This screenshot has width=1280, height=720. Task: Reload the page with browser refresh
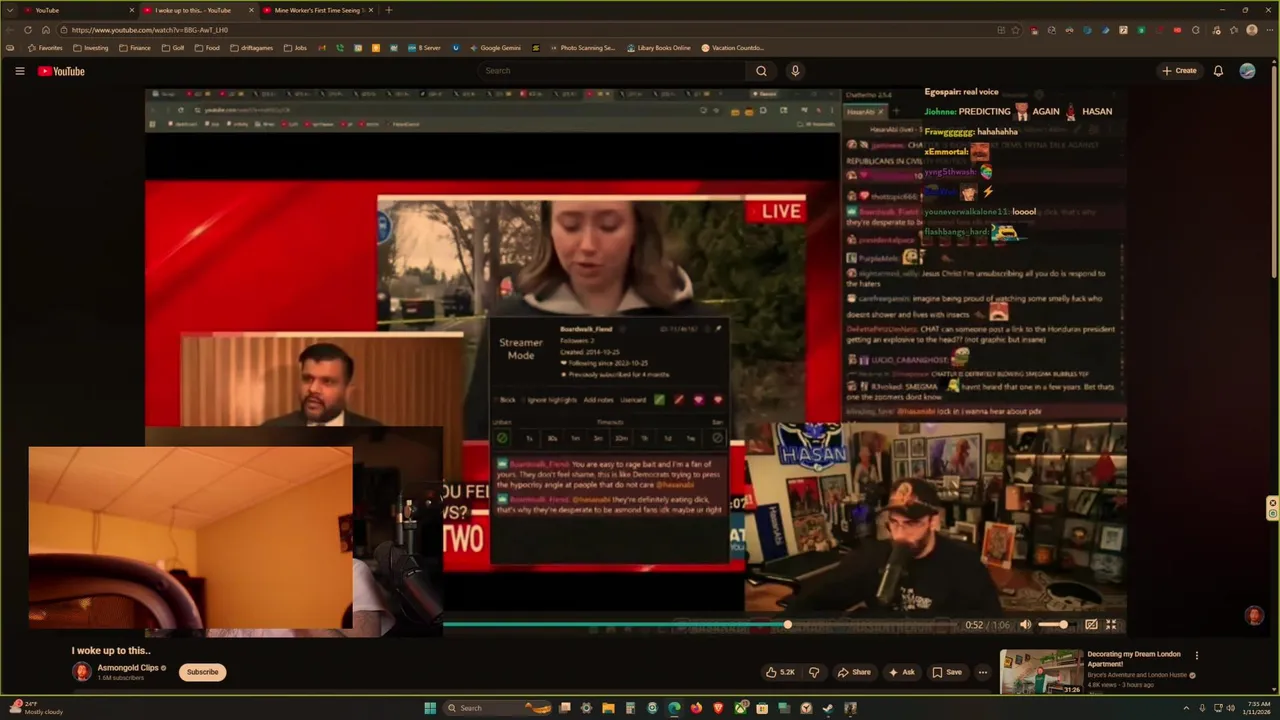point(28,30)
